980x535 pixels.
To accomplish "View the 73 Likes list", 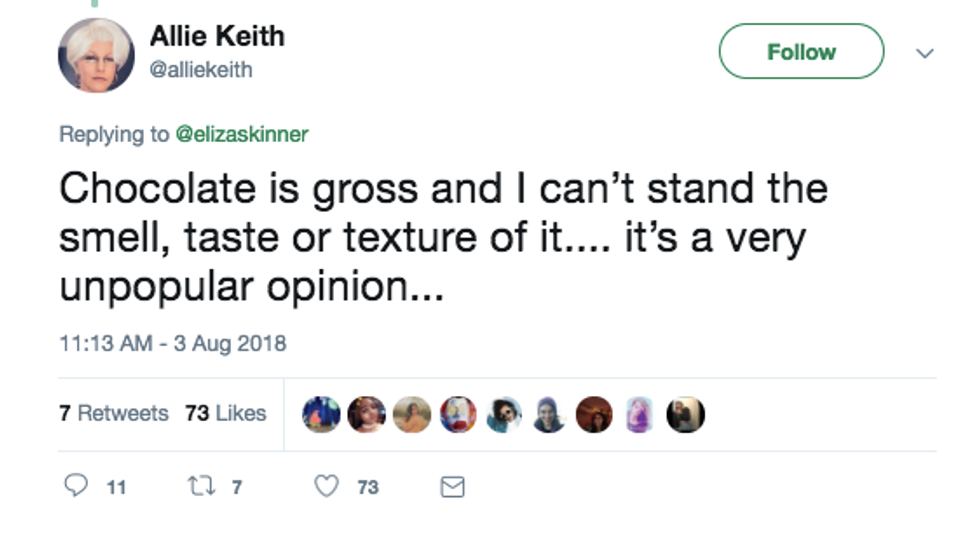I will coord(225,413).
